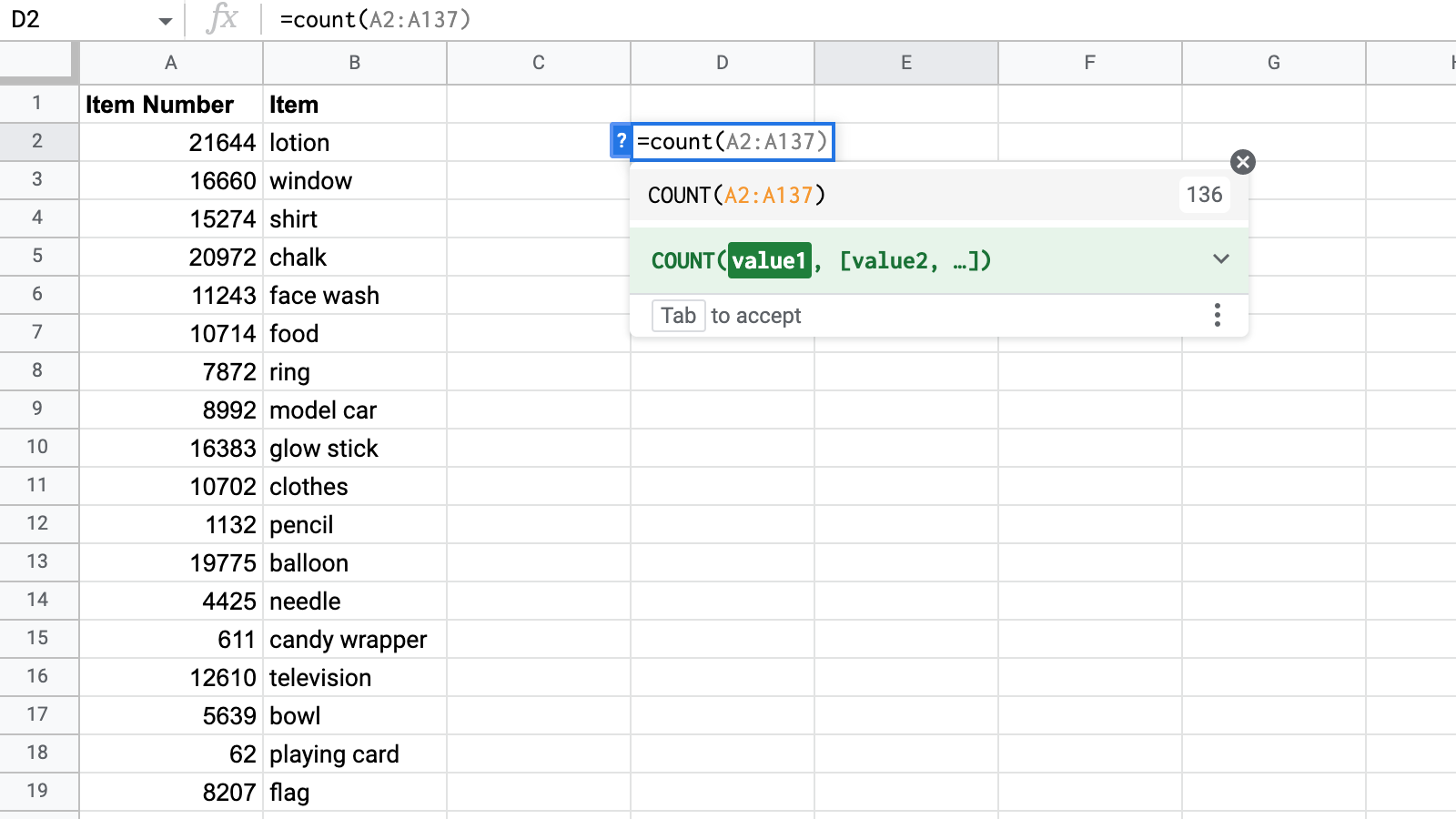Click the fx formula icon
1456x819 pixels.
(x=221, y=19)
